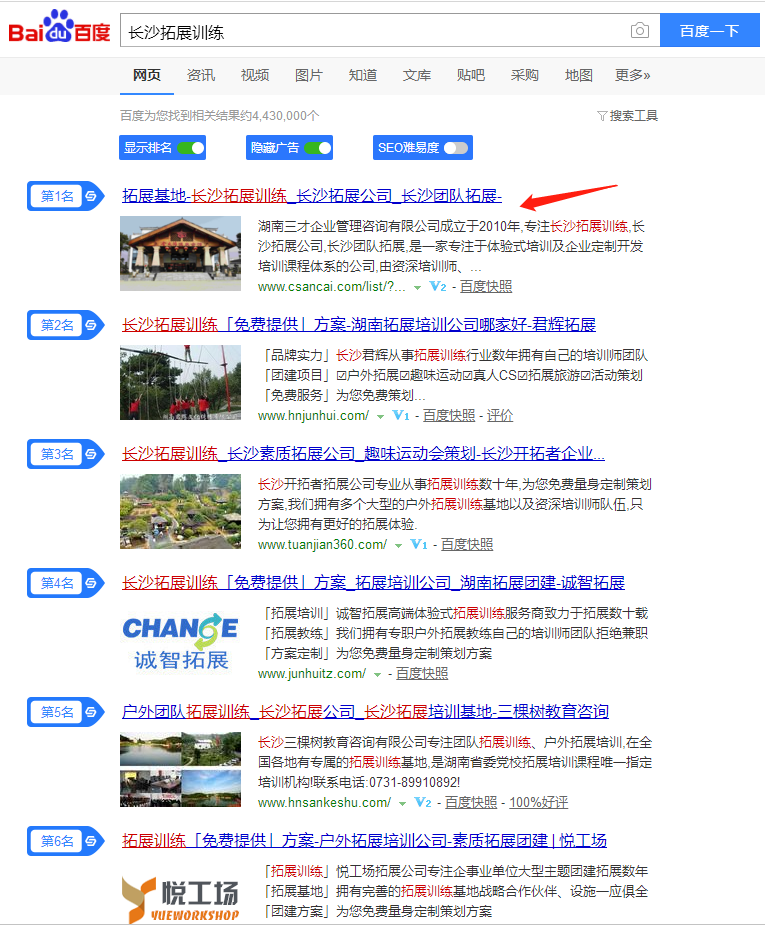Expand dropdown arrow after www.tuanjian360.com URL
This screenshot has height=927, width=765.
pos(398,546)
